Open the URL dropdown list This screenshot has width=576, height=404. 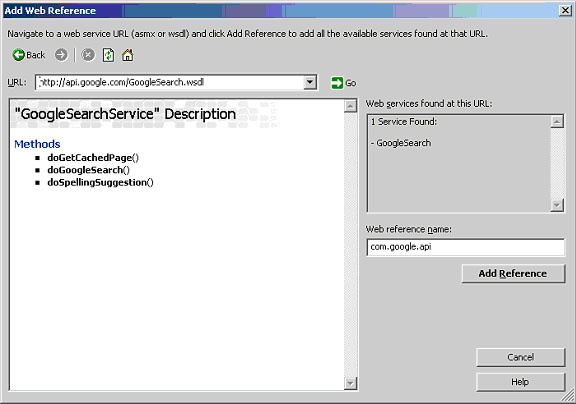(x=310, y=82)
